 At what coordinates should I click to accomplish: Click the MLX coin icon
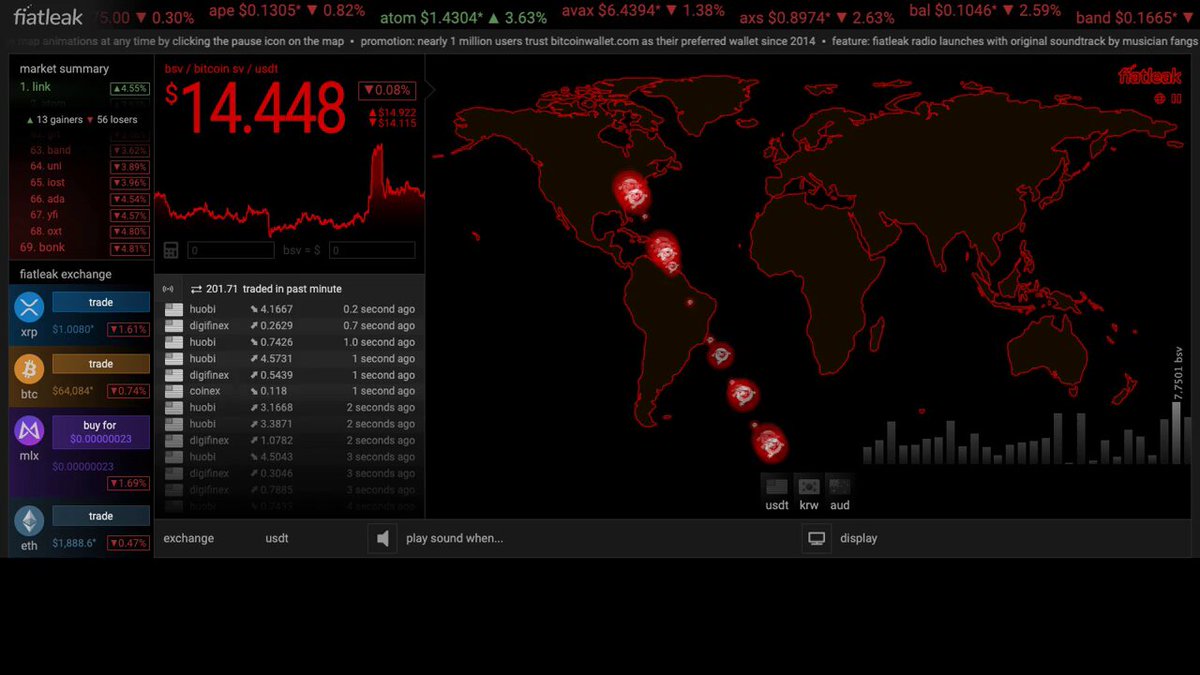tap(29, 431)
